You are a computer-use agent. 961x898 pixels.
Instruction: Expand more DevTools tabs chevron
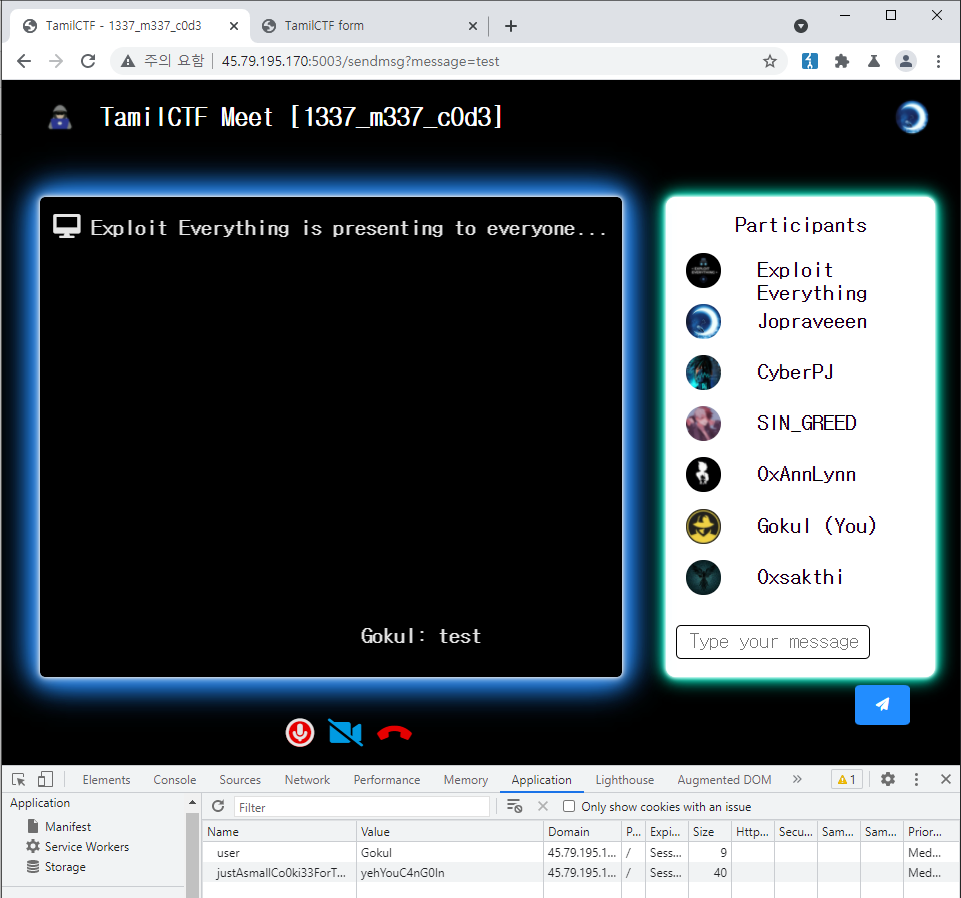(797, 779)
